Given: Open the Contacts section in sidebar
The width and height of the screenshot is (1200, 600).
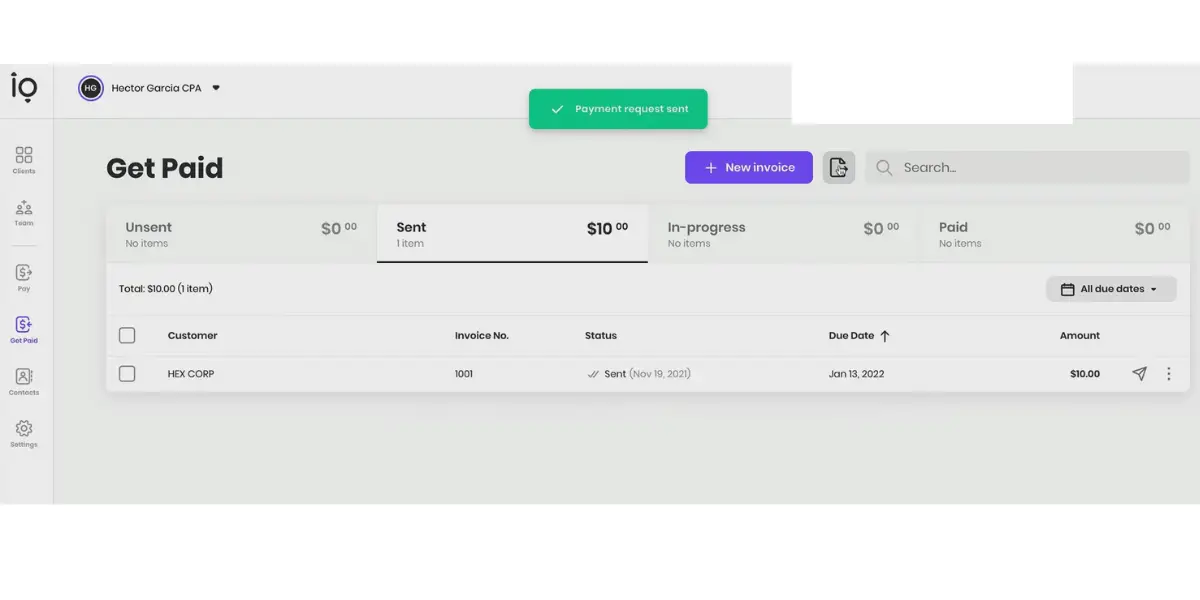Looking at the screenshot, I should tap(24, 381).
